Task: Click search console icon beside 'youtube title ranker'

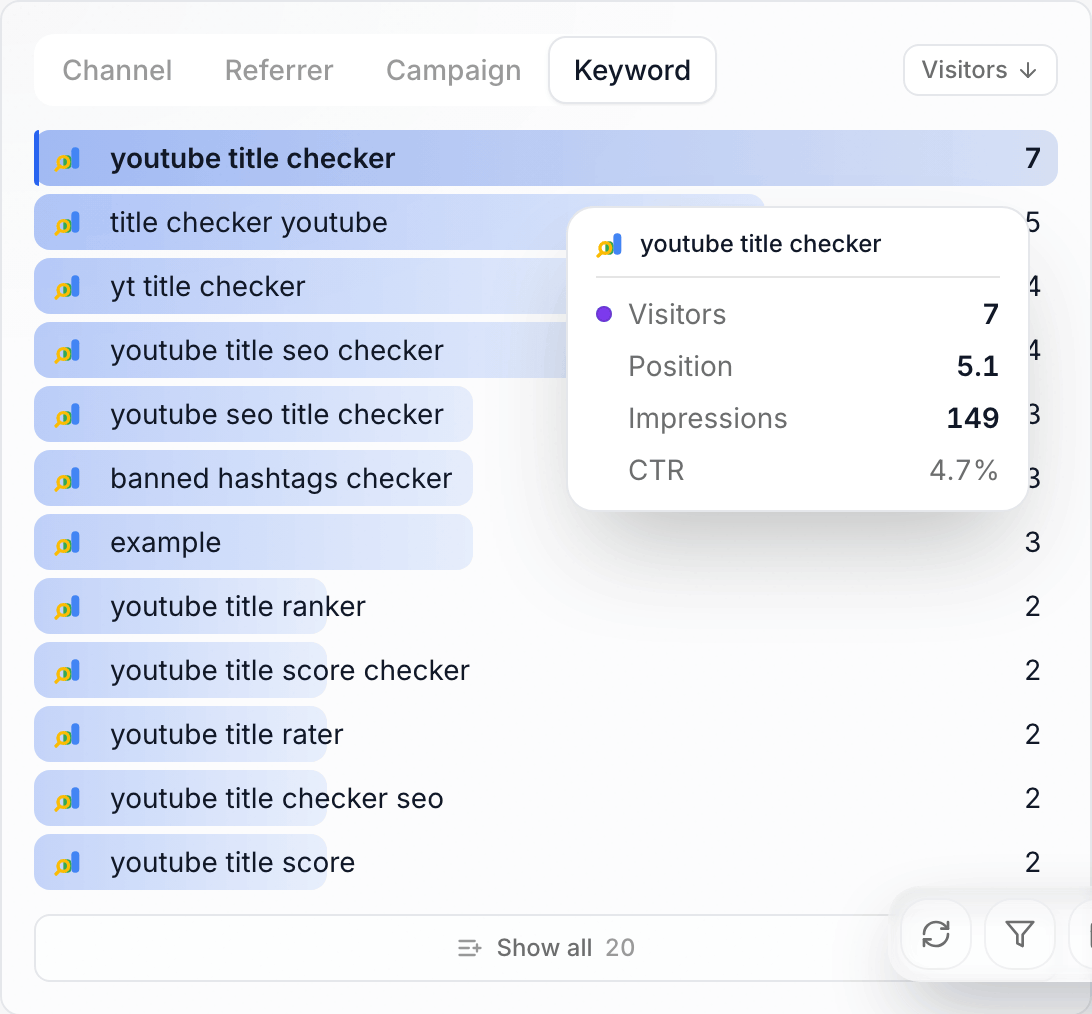Action: (68, 608)
